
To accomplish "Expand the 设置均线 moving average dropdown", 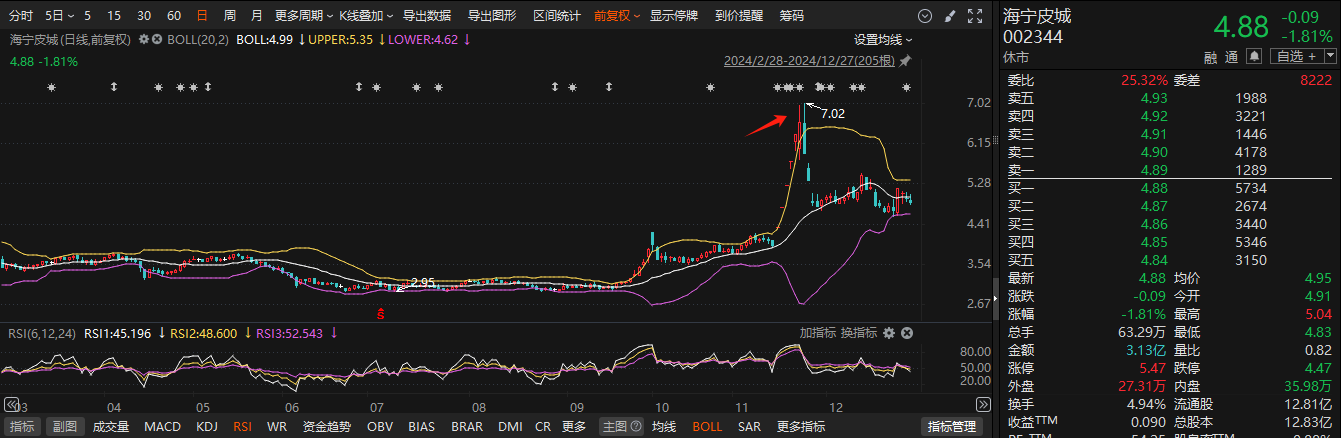I will coord(883,40).
